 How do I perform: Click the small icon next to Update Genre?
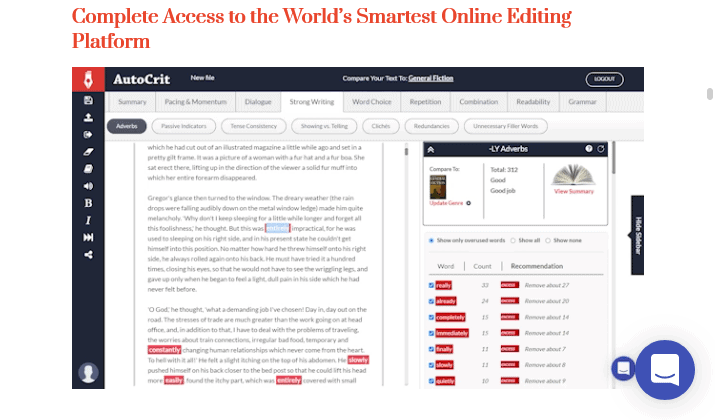pos(468,203)
